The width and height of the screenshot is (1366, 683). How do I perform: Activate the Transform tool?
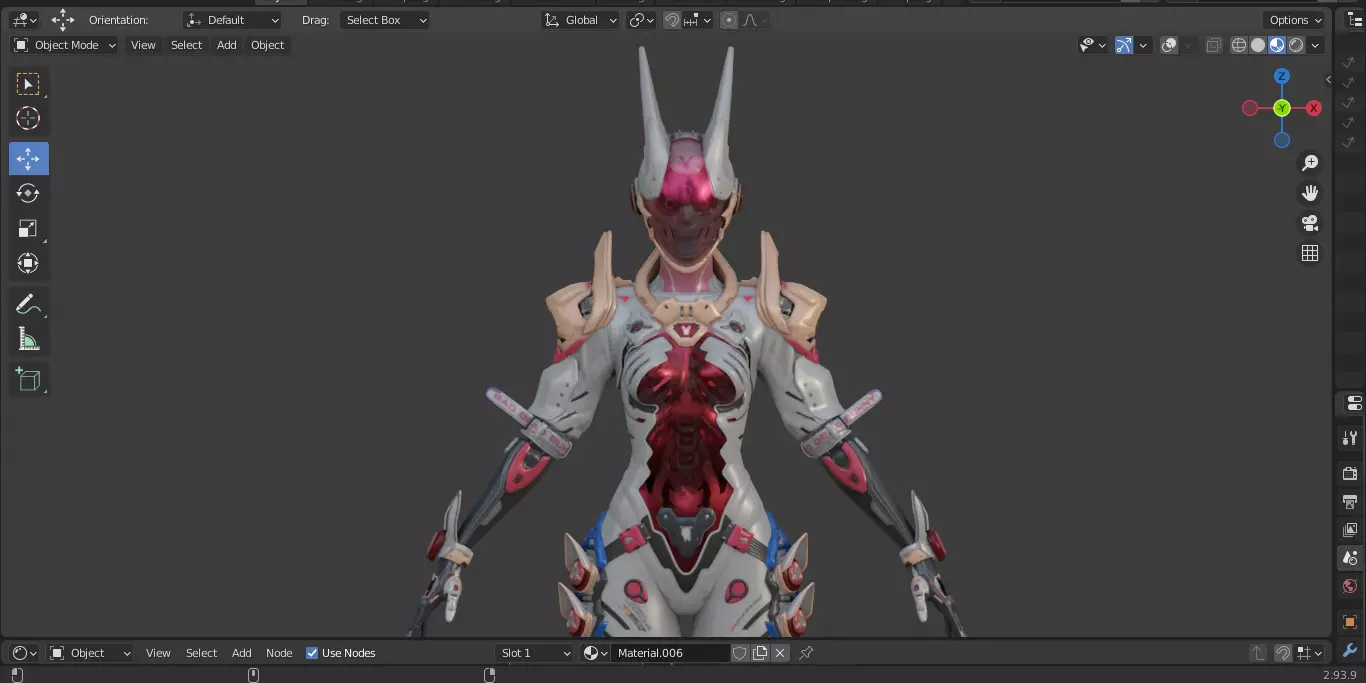click(28, 263)
